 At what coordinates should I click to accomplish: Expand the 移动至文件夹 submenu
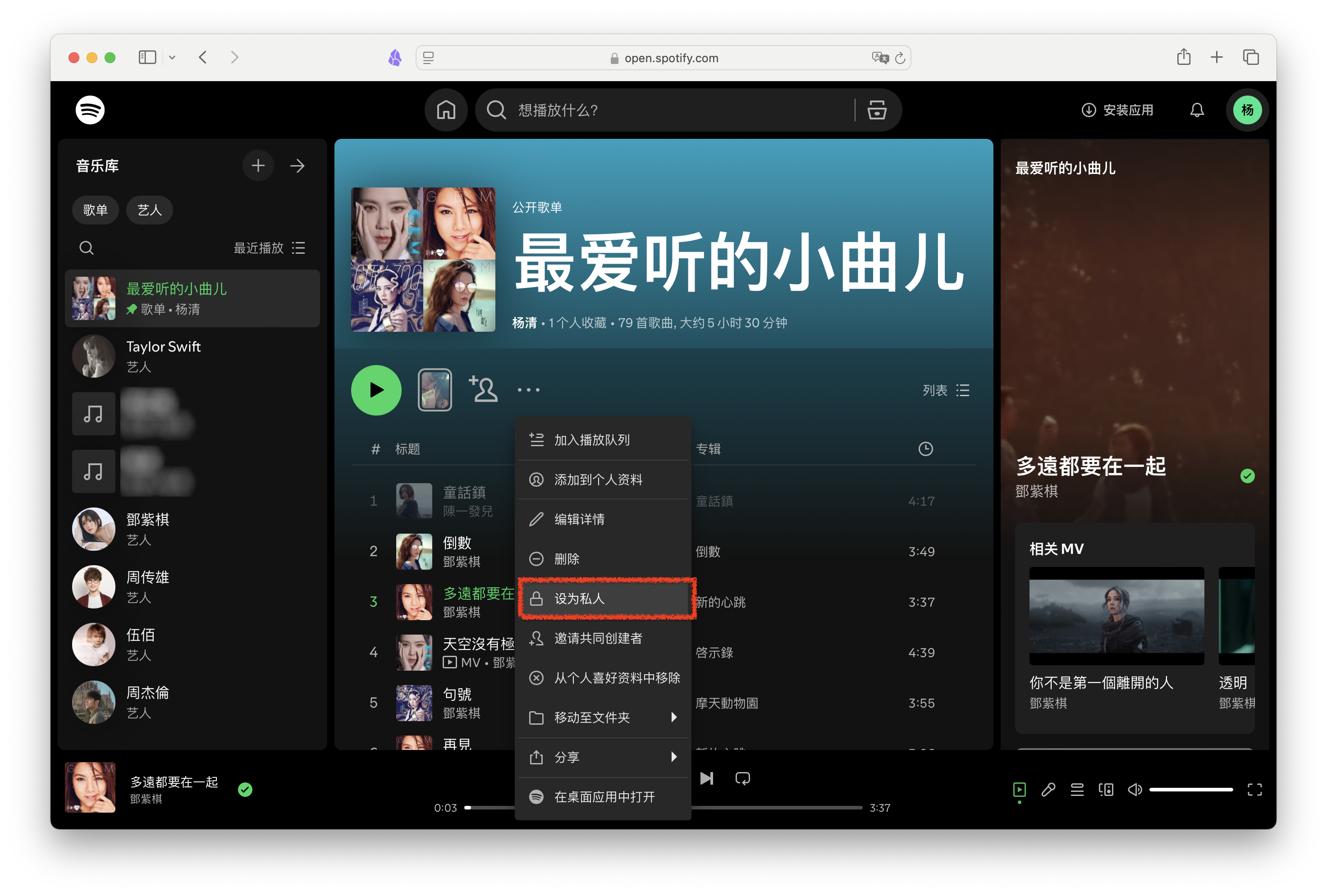point(603,717)
